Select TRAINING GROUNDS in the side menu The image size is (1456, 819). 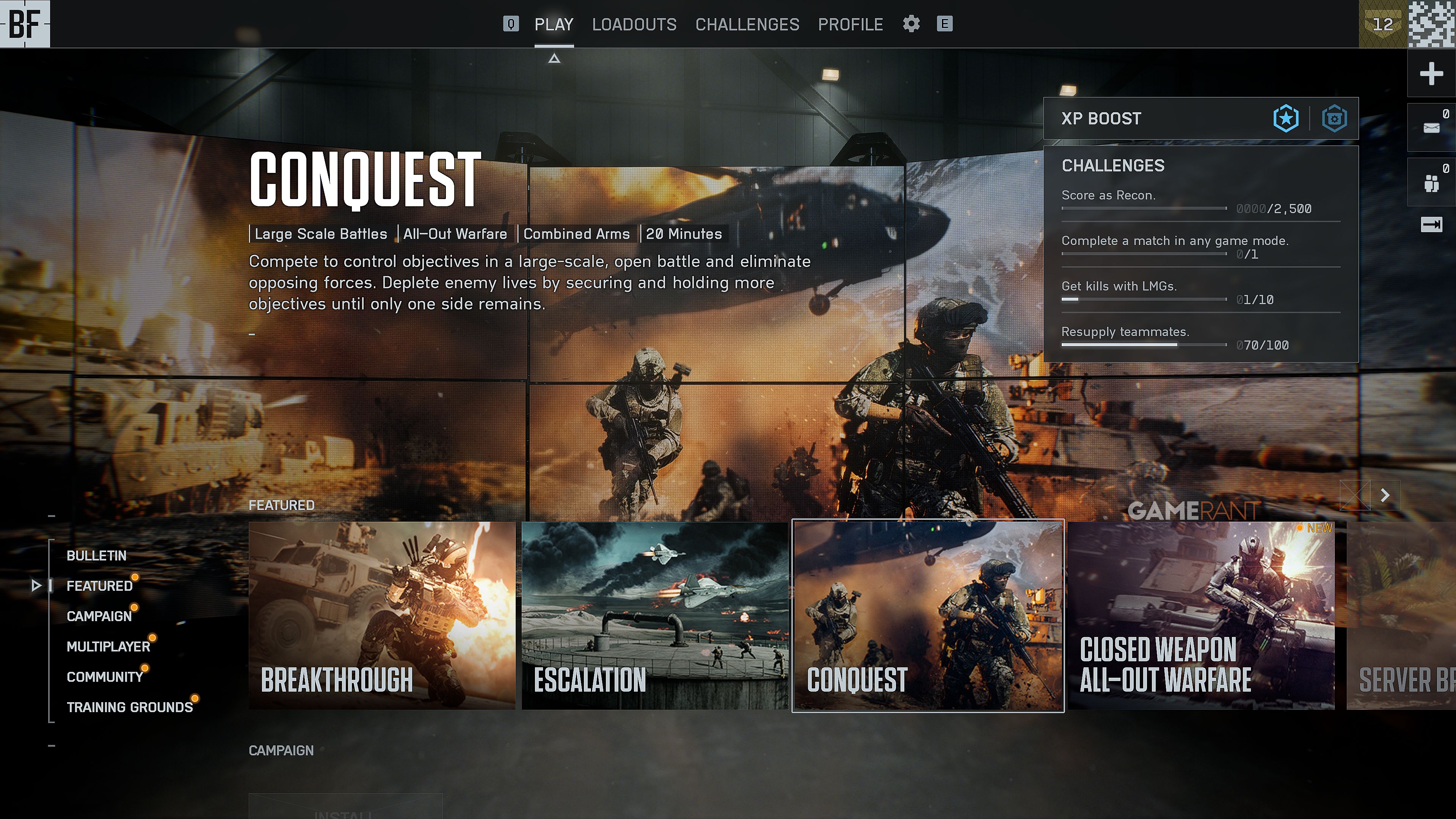(x=129, y=707)
